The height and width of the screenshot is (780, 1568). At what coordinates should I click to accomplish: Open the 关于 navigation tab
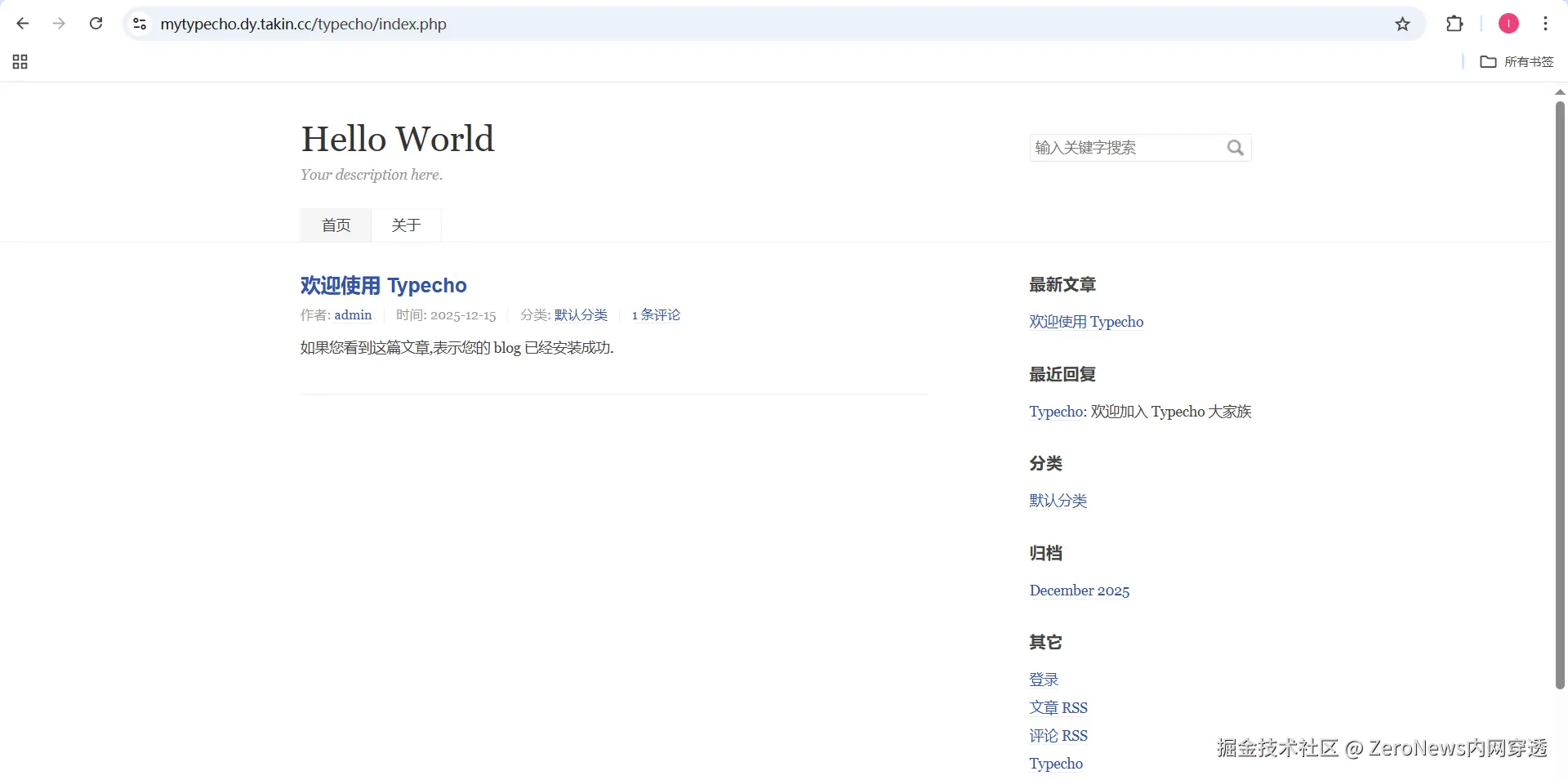406,225
